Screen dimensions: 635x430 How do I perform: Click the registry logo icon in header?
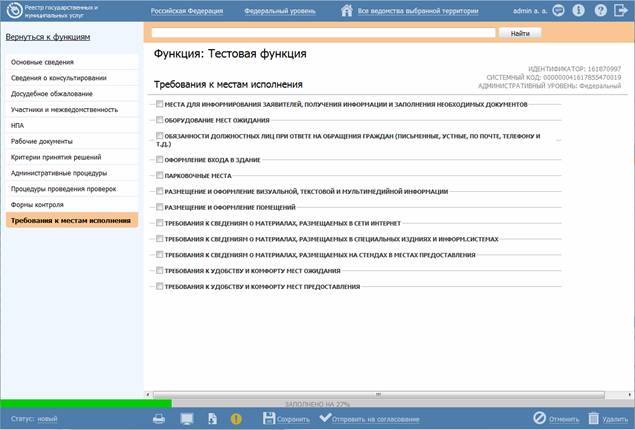pyautogui.click(x=15, y=10)
